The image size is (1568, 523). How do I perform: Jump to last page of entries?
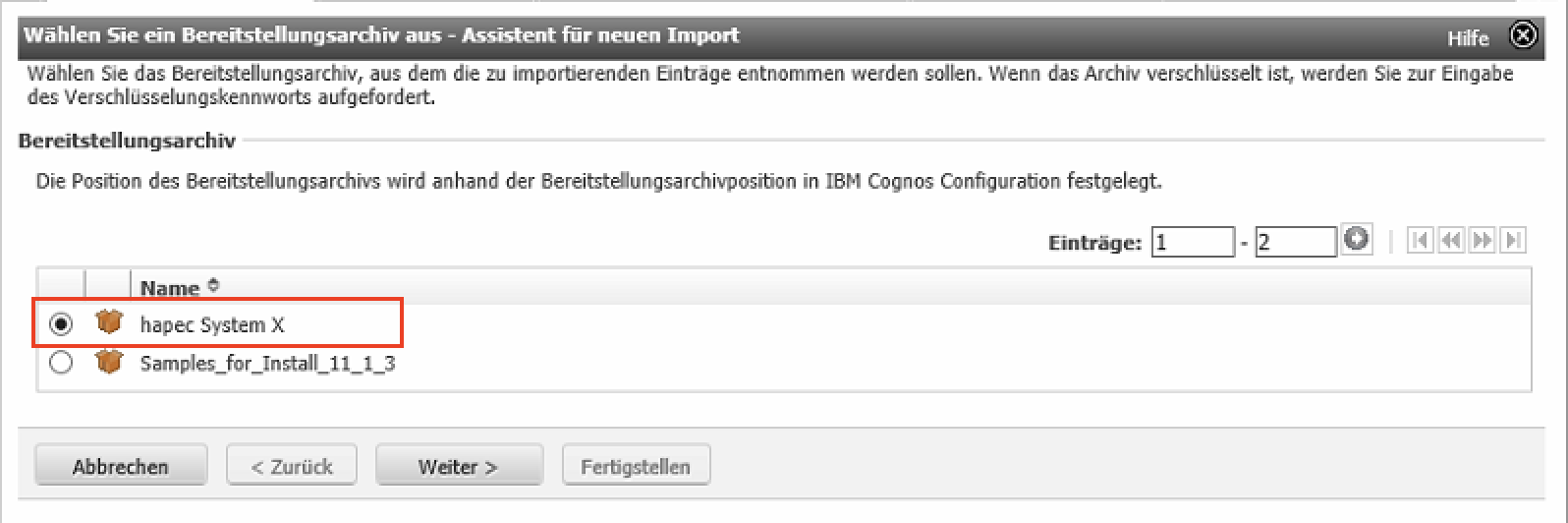[x=1514, y=240]
